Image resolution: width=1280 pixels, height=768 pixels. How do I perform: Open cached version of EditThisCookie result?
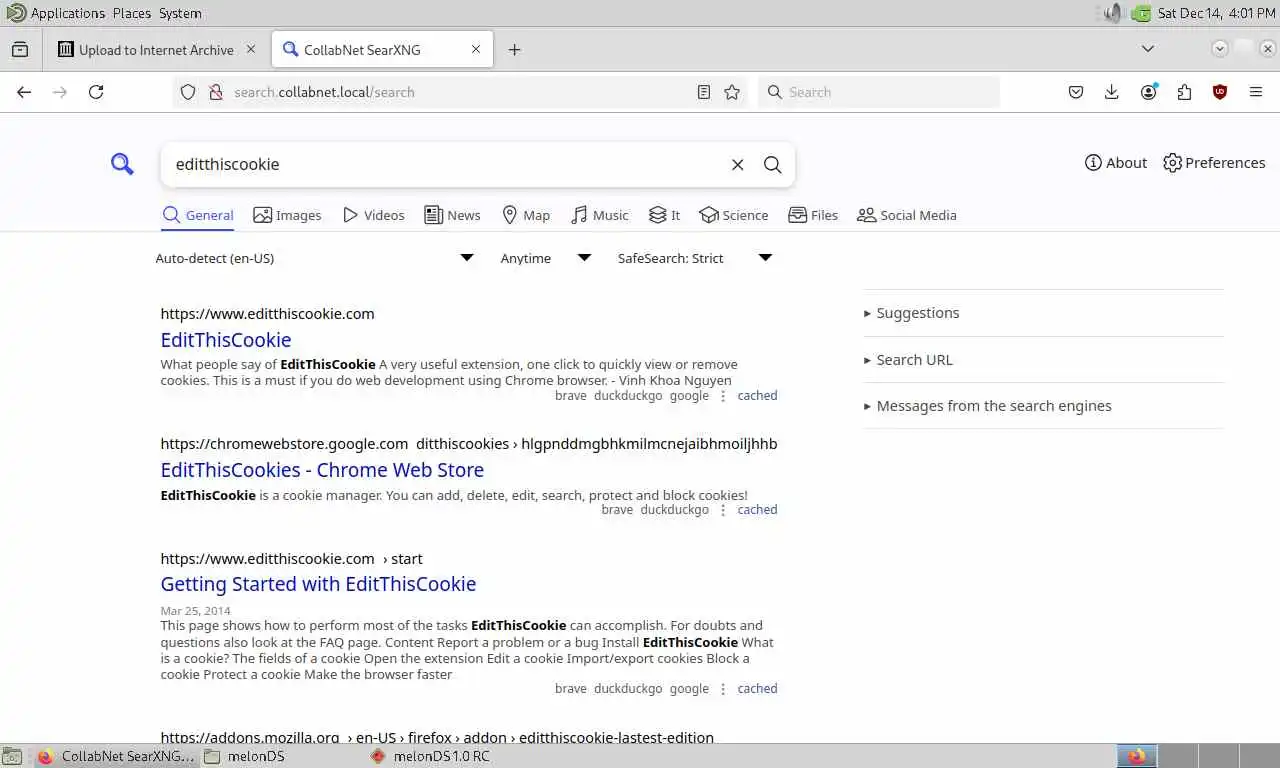coord(757,396)
